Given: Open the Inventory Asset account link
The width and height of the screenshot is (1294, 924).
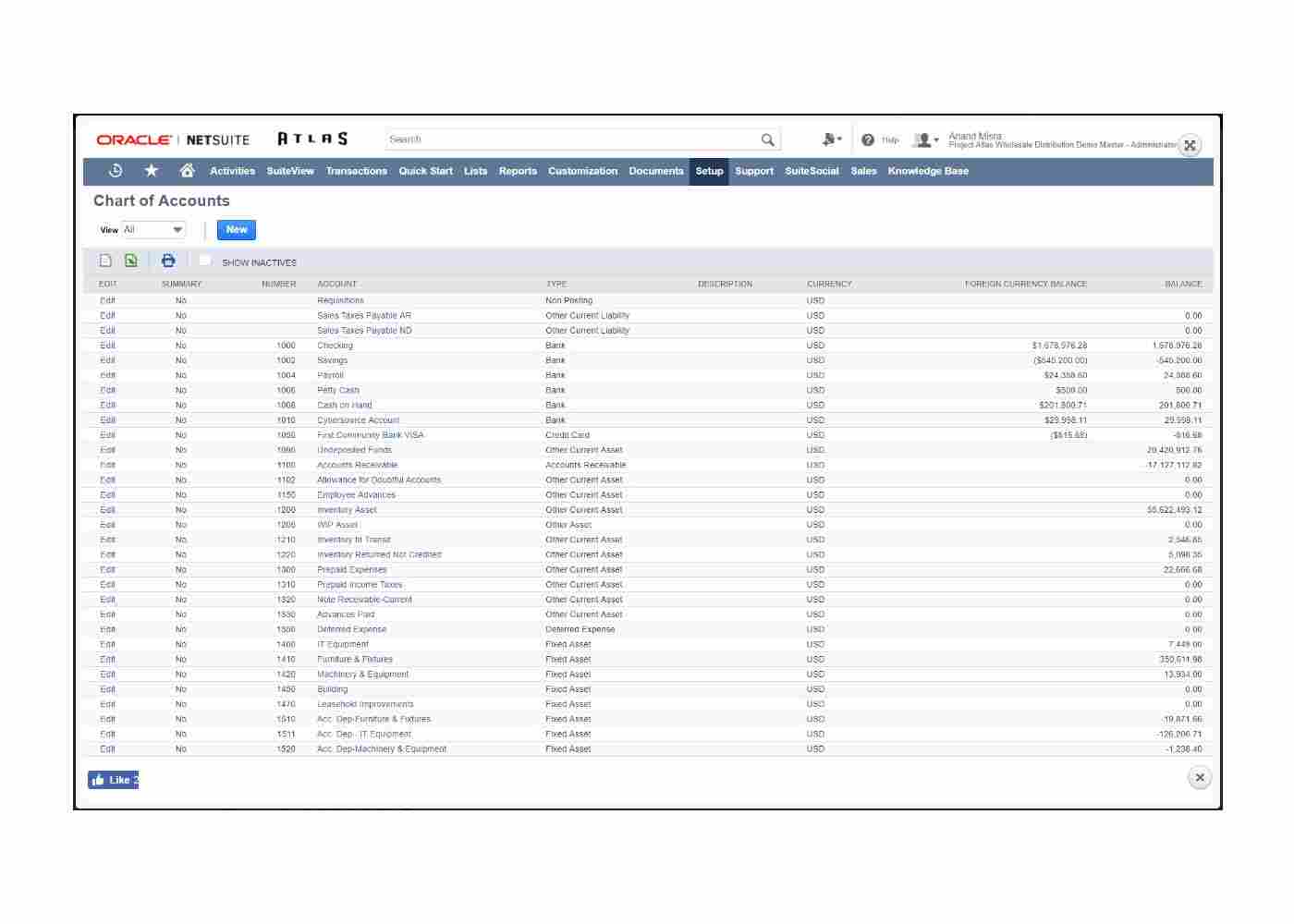Looking at the screenshot, I should 346,509.
